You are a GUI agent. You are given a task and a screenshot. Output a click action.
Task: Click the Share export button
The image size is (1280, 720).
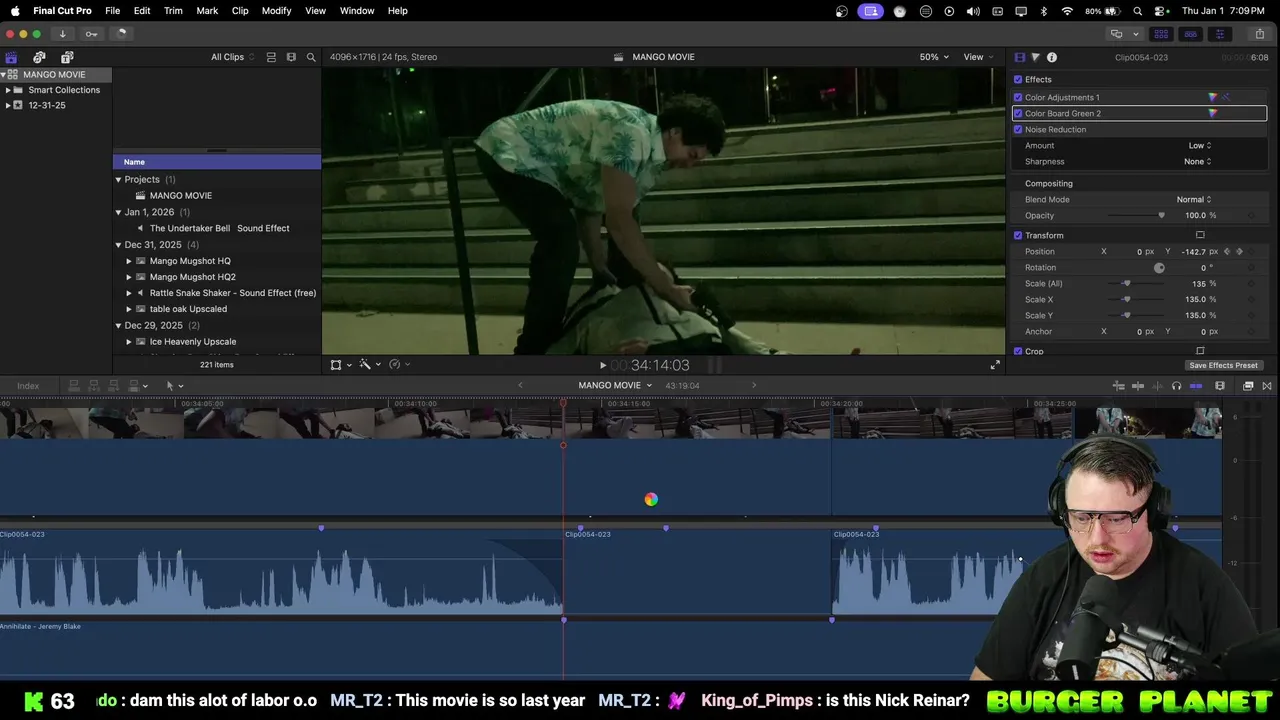[x=1259, y=33]
